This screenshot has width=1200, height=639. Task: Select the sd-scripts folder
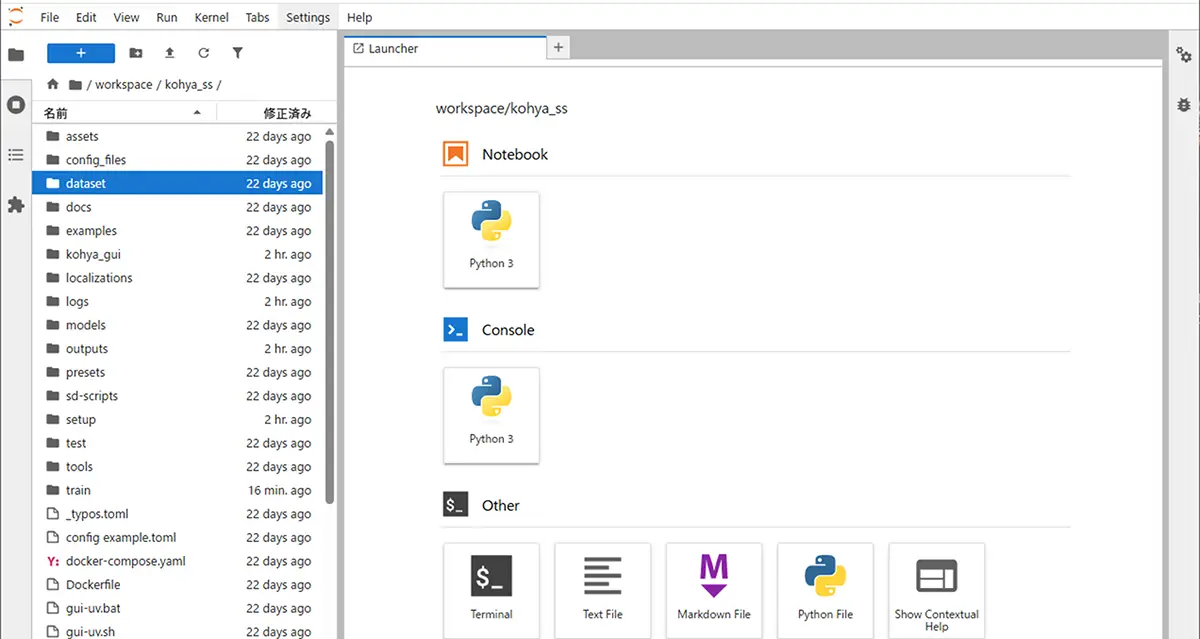coord(179,396)
